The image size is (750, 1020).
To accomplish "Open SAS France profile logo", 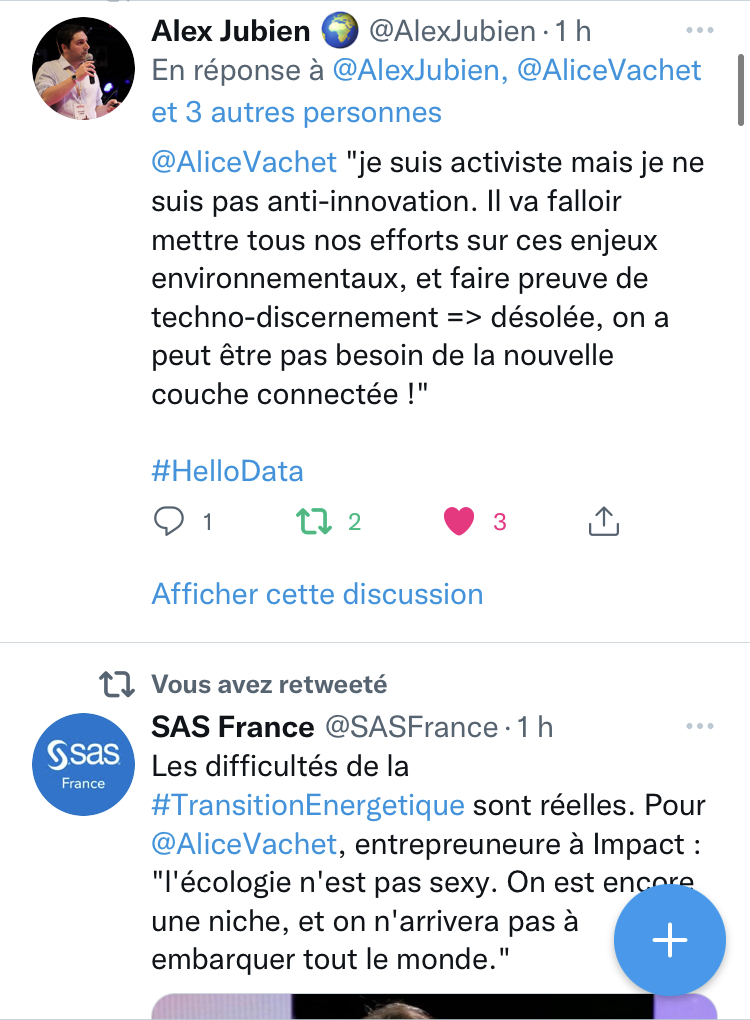I will coord(83,764).
